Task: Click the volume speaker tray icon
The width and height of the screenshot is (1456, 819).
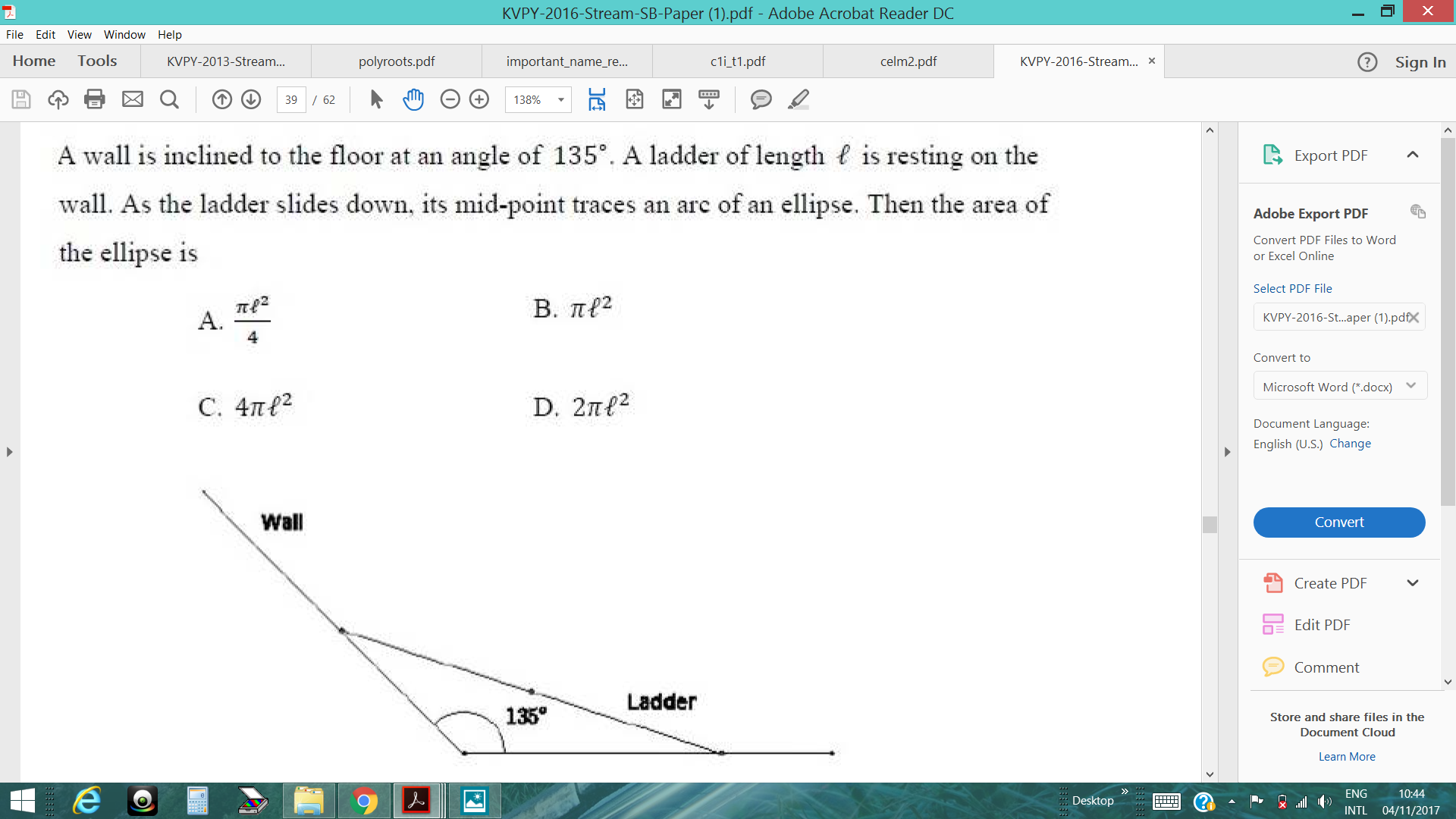Action: click(1324, 802)
